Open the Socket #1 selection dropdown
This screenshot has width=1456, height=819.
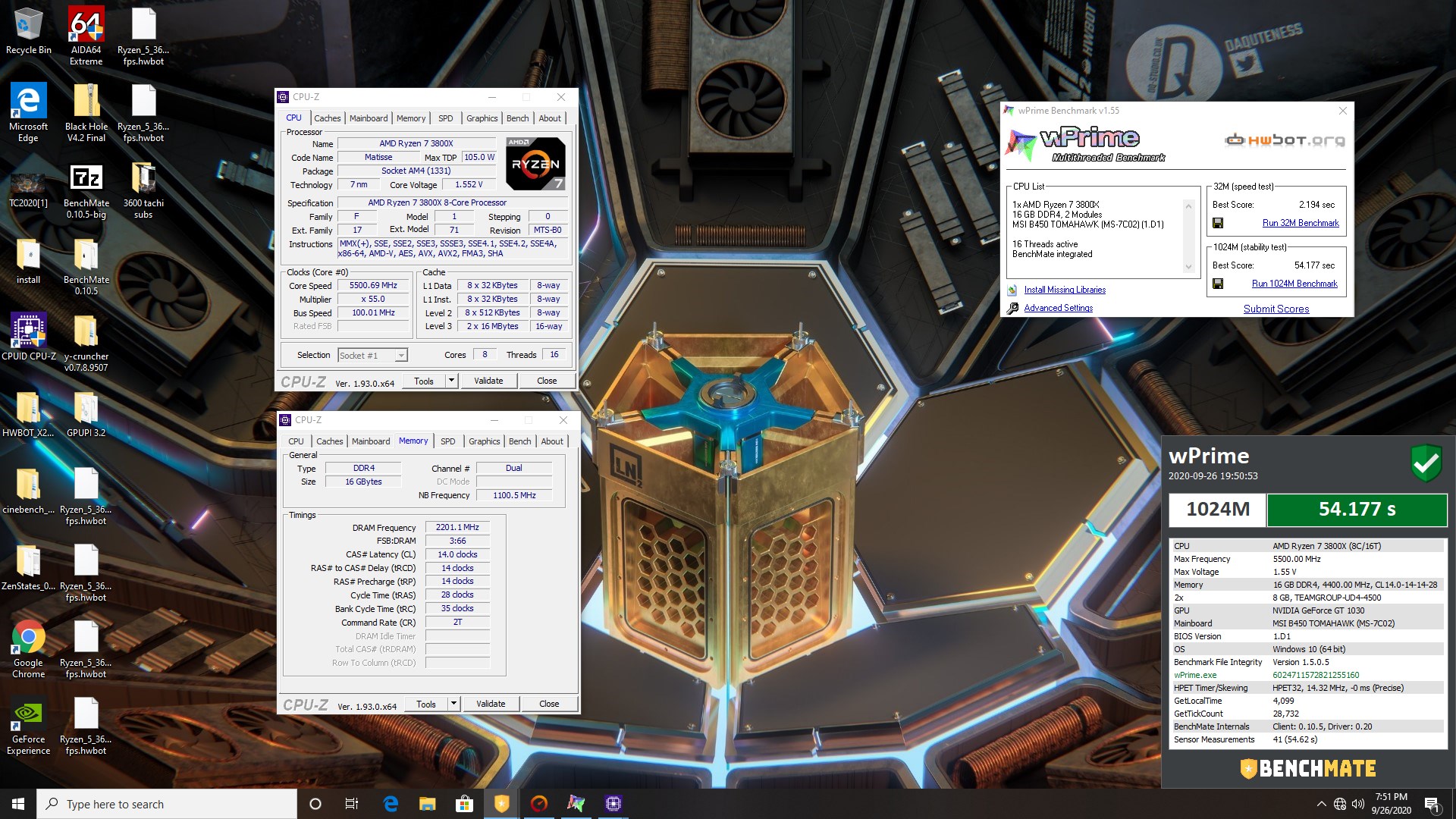point(372,356)
